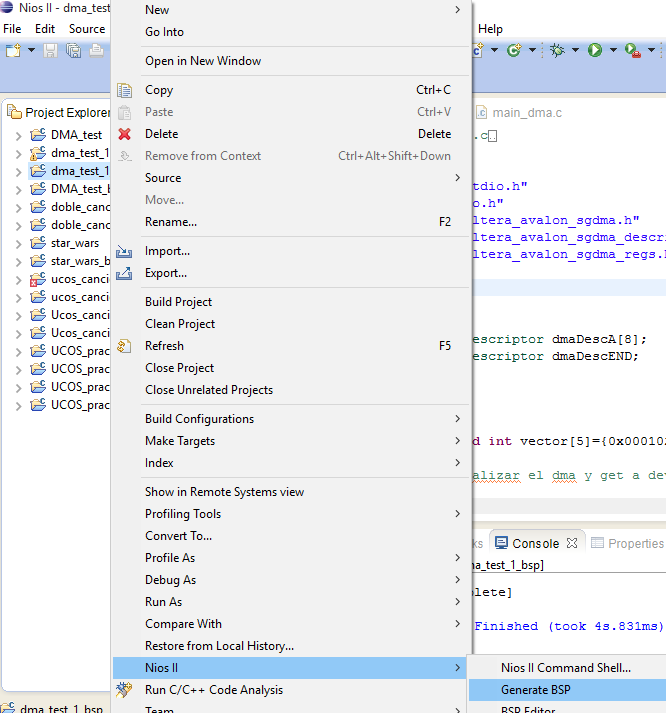Open the File menu
666x713 pixels.
click(x=12, y=29)
